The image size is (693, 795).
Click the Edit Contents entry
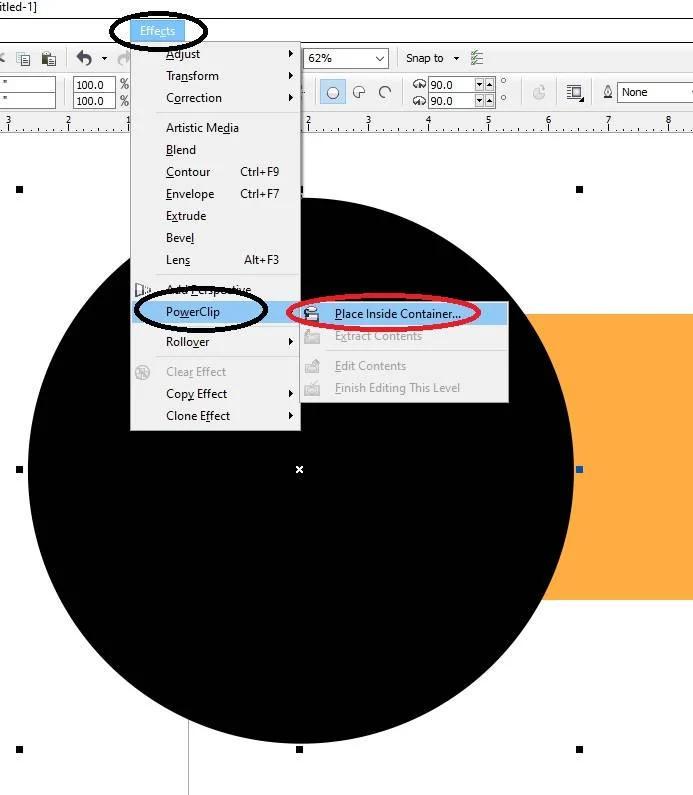(404, 366)
